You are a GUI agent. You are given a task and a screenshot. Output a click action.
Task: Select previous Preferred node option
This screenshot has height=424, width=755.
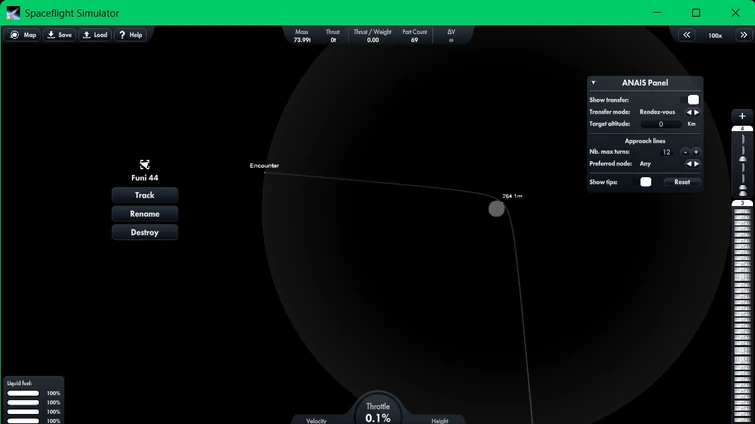tap(689, 164)
